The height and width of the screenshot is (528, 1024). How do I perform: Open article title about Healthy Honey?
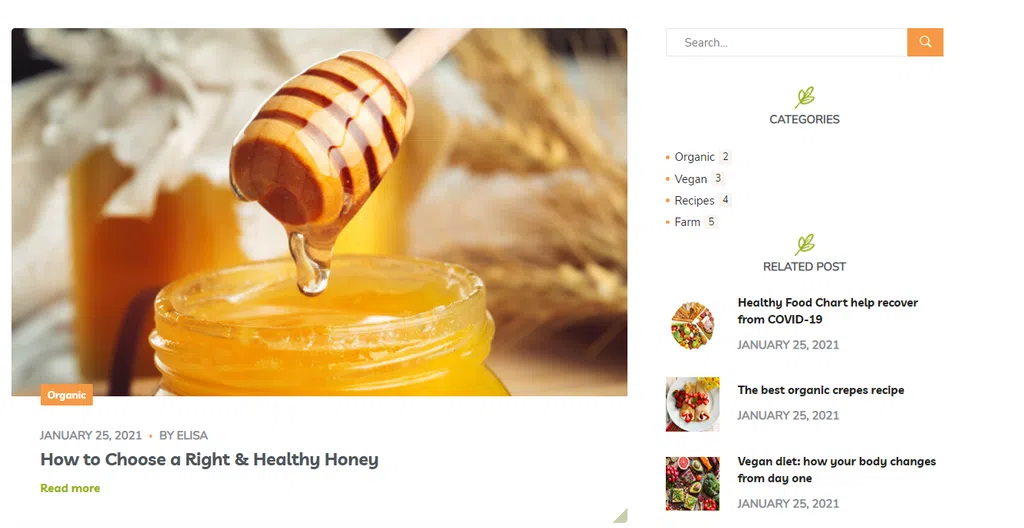point(209,459)
